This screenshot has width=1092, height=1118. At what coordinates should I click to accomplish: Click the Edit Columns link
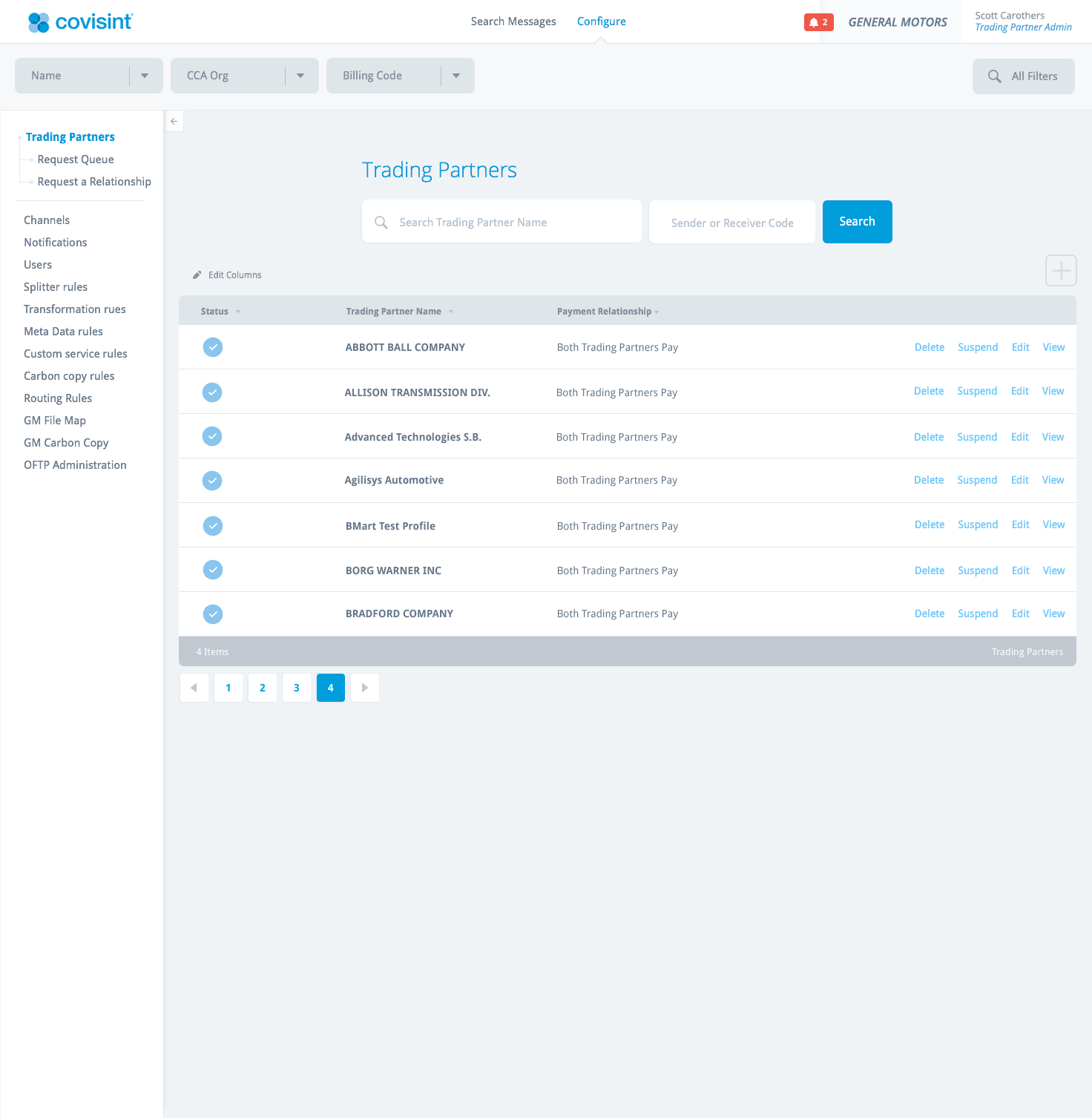227,275
